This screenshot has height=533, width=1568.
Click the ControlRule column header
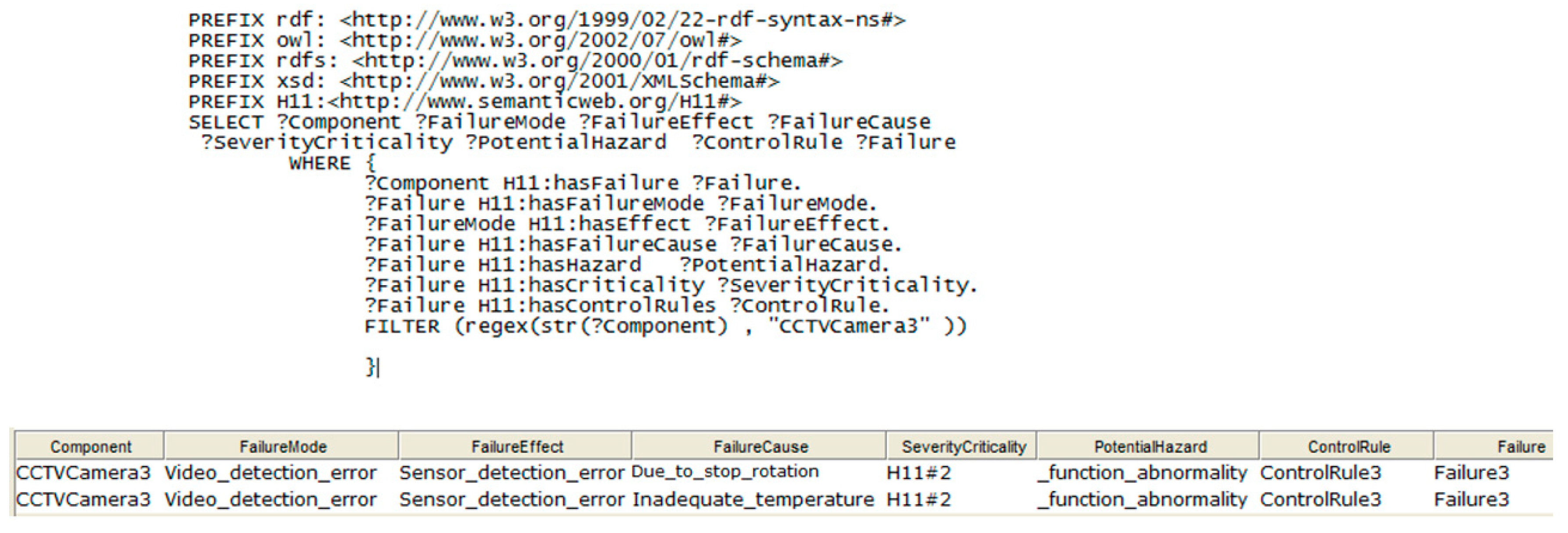(x=1348, y=447)
